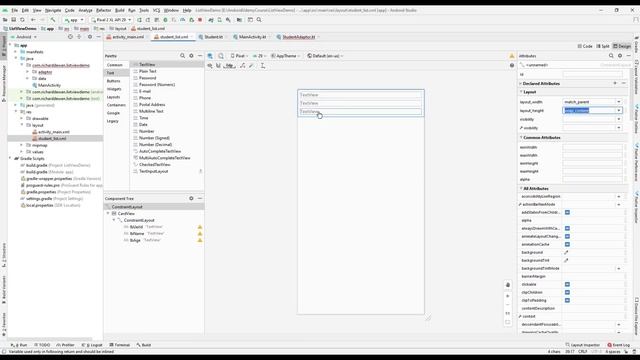The image size is (640, 360).
Task: Toggle clipChildren attribute checkbox
Action: [567, 292]
